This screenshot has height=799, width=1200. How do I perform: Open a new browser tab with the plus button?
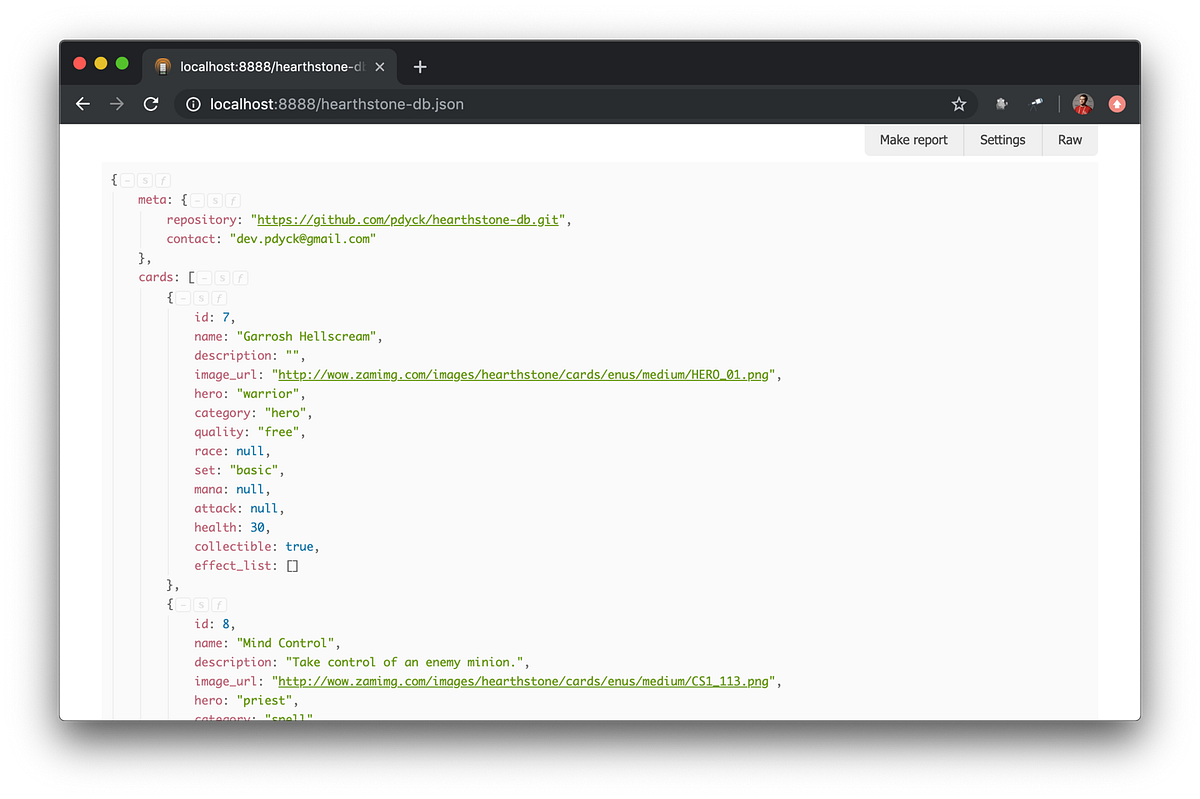[x=419, y=66]
